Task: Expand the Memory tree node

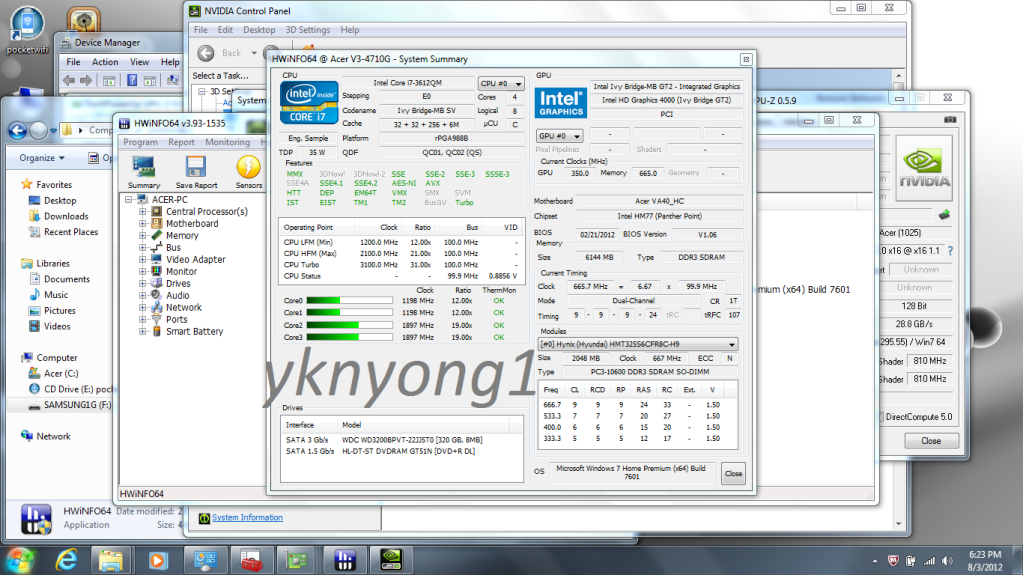Action: [142, 236]
